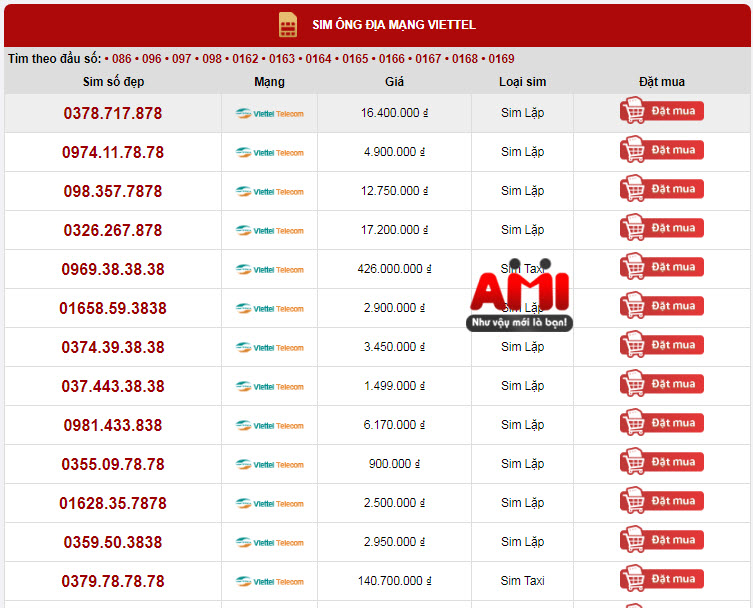Screen dimensions: 753x608
Task: Order sim 037.443.38.38 with Đặt mua button
Action: (x=662, y=383)
